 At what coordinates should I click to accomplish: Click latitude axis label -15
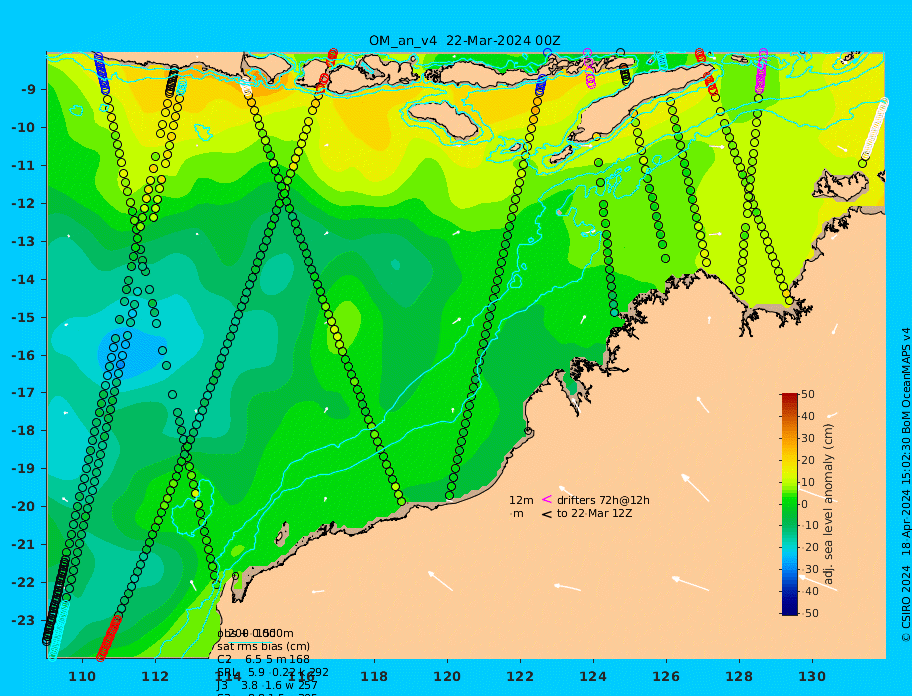[24, 317]
